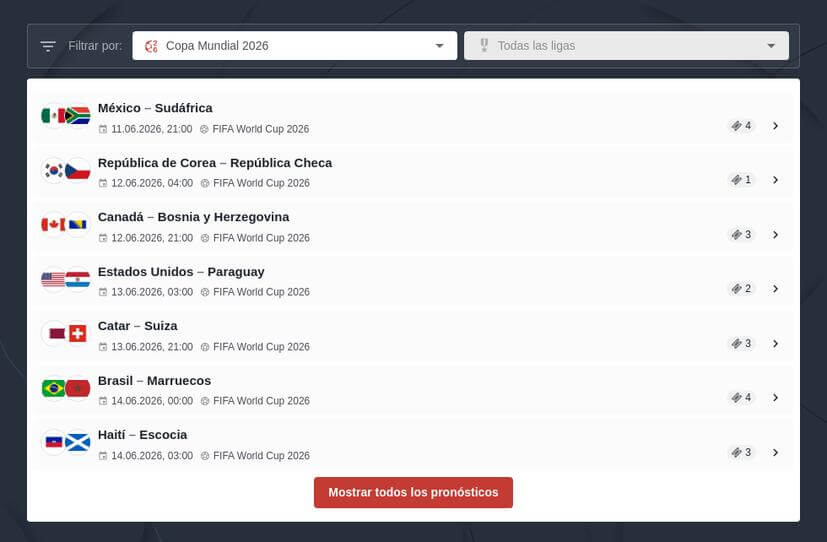Click the South Korea flag thumbnail
The image size is (827, 542).
click(x=53, y=170)
